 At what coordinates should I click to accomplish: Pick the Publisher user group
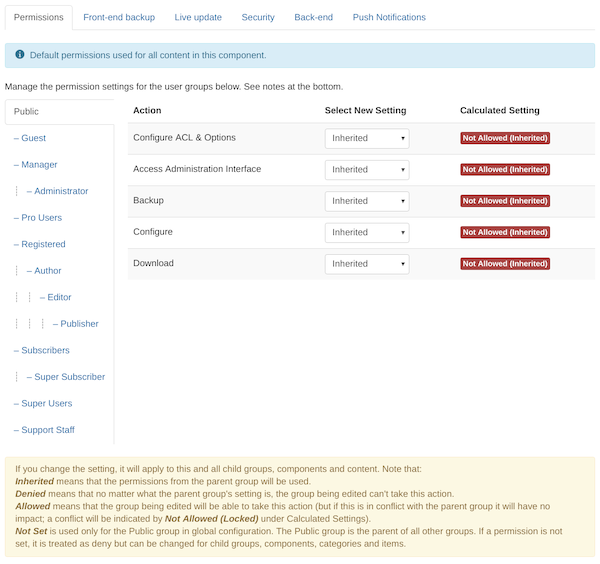(79, 324)
